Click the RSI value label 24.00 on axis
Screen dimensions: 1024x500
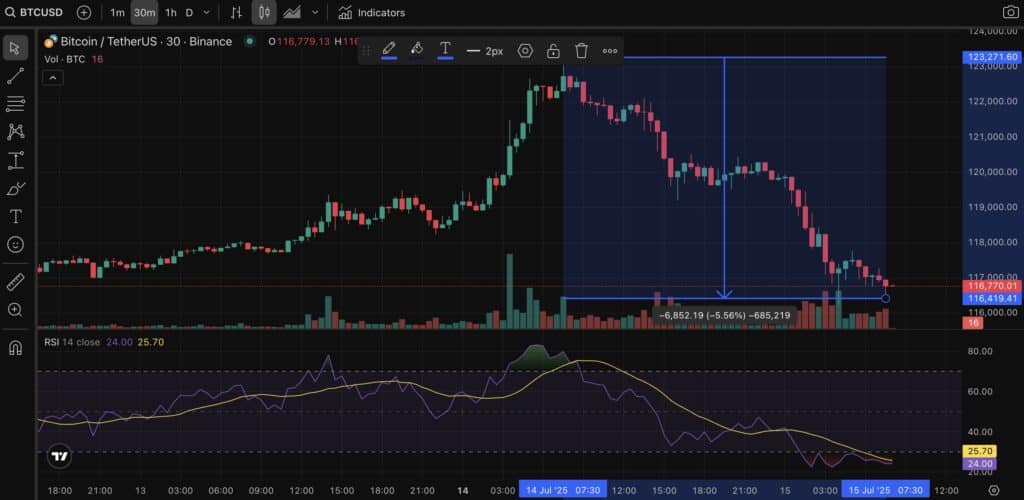pos(980,463)
